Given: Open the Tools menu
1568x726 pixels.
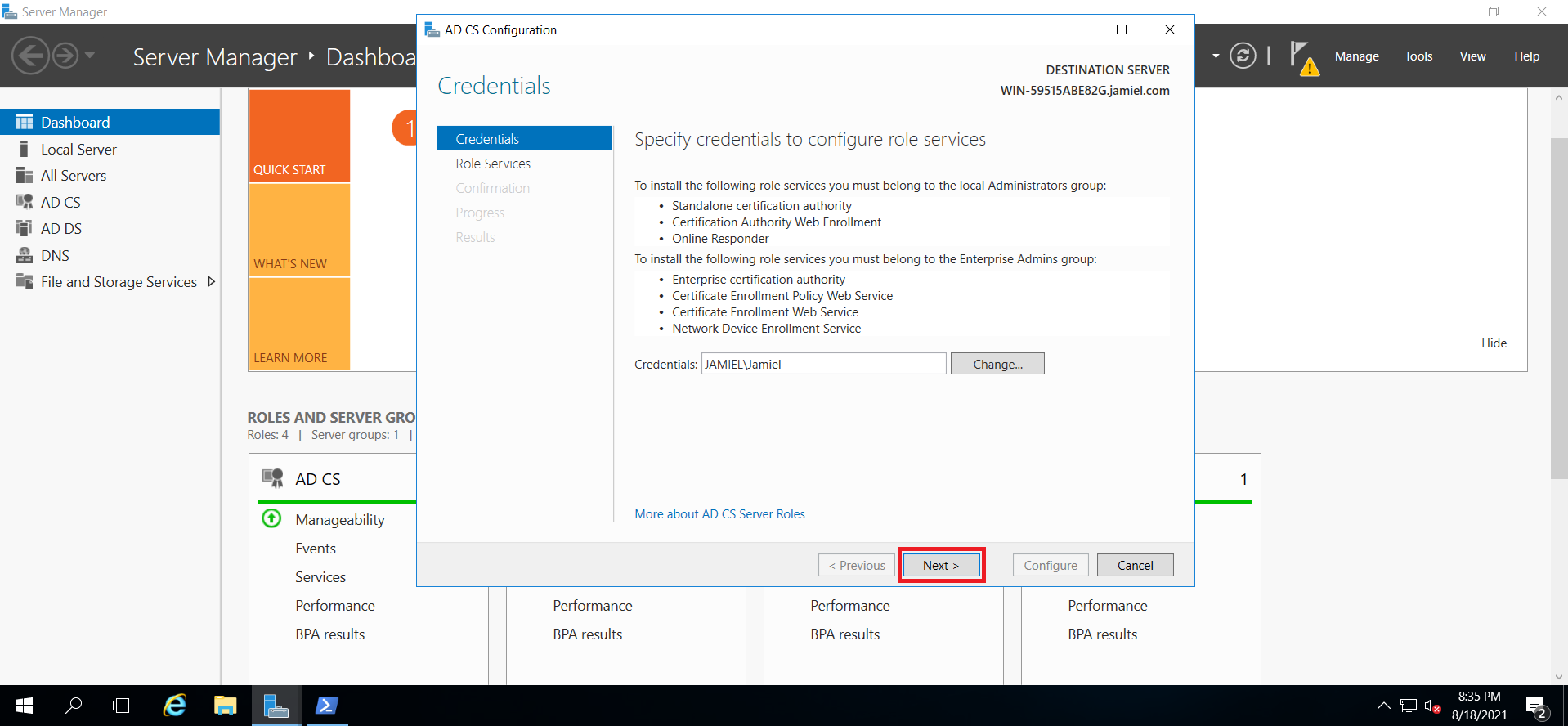Looking at the screenshot, I should tap(1418, 56).
